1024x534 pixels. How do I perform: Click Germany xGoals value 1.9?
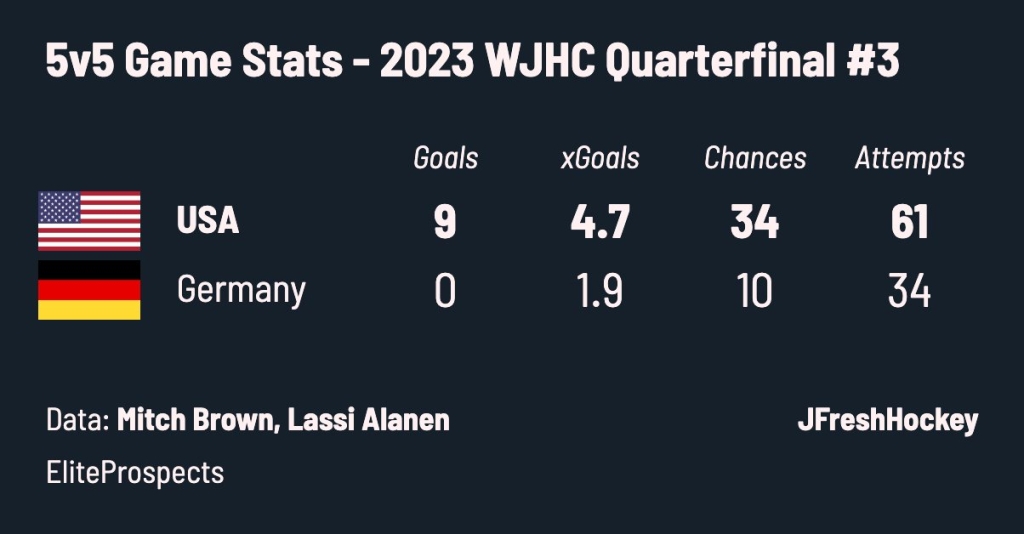(600, 291)
